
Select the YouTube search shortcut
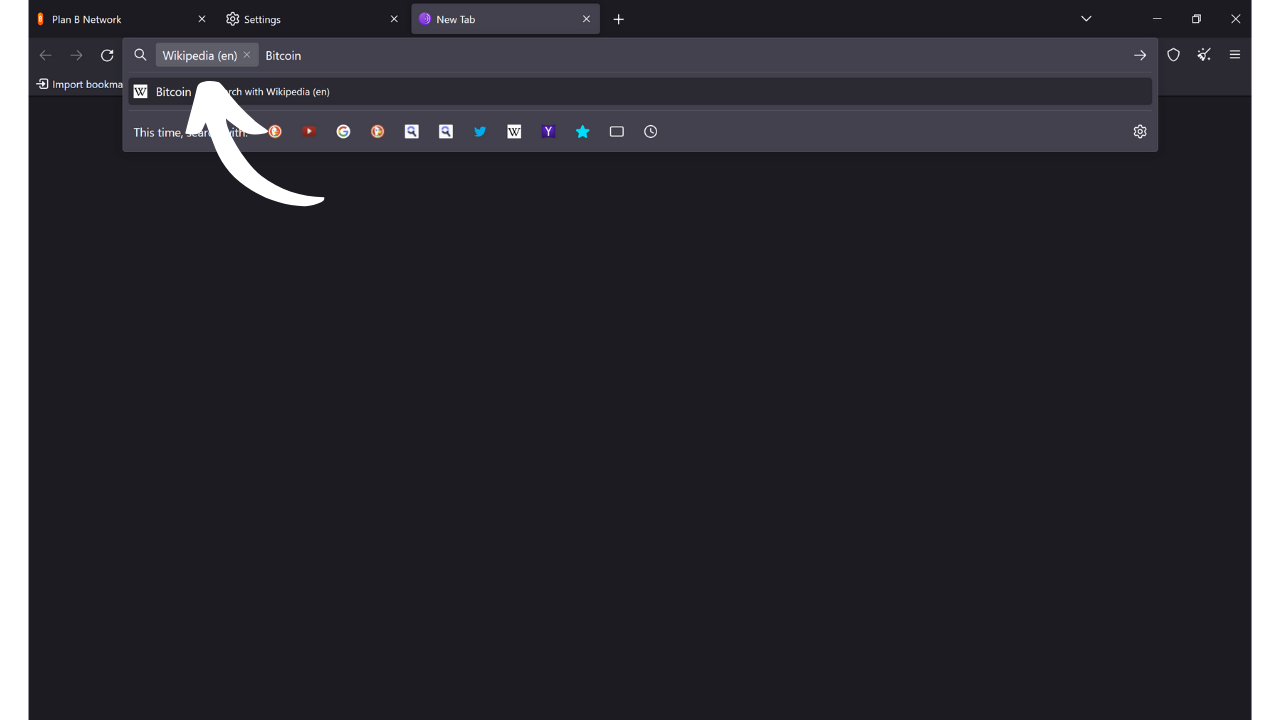[x=309, y=131]
